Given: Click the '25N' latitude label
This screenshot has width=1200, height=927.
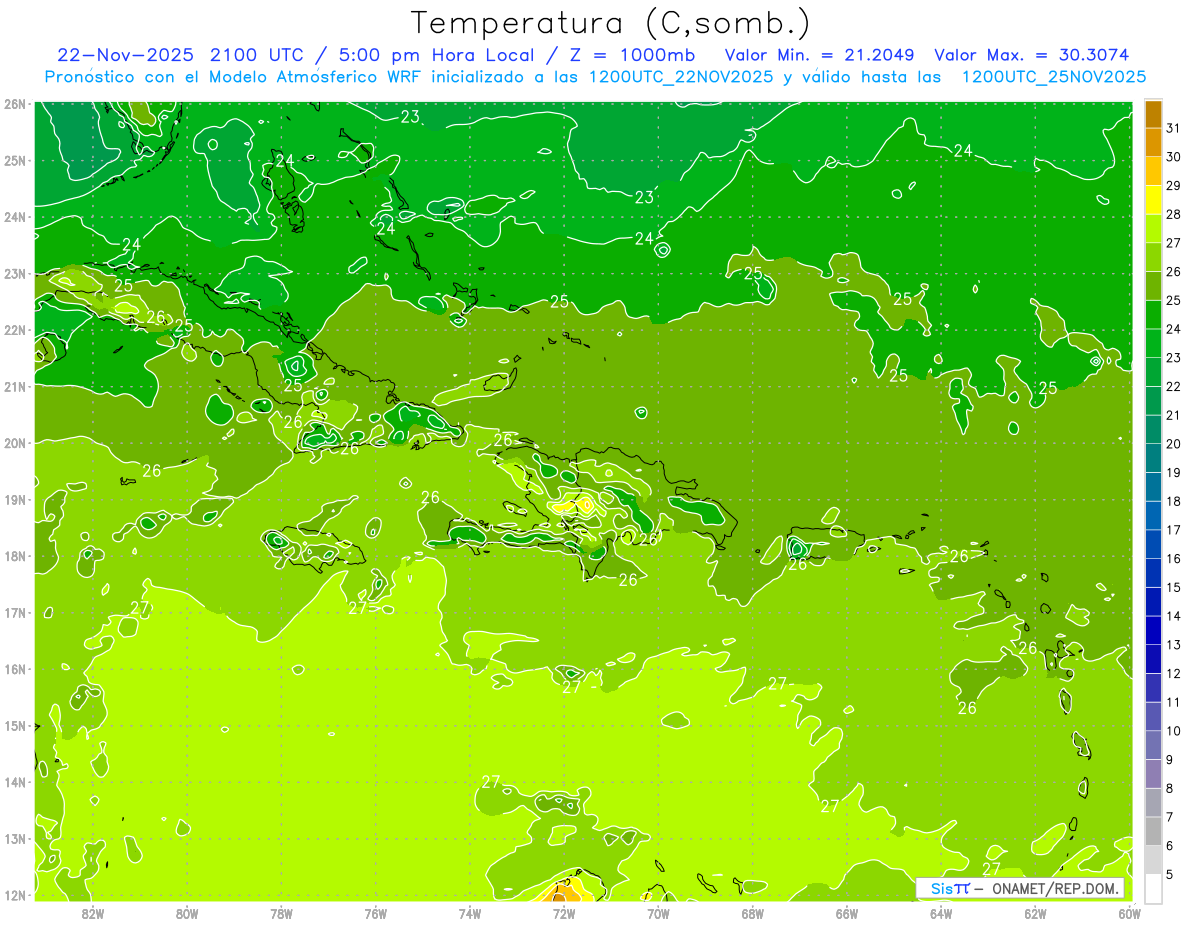Looking at the screenshot, I should click(14, 160).
